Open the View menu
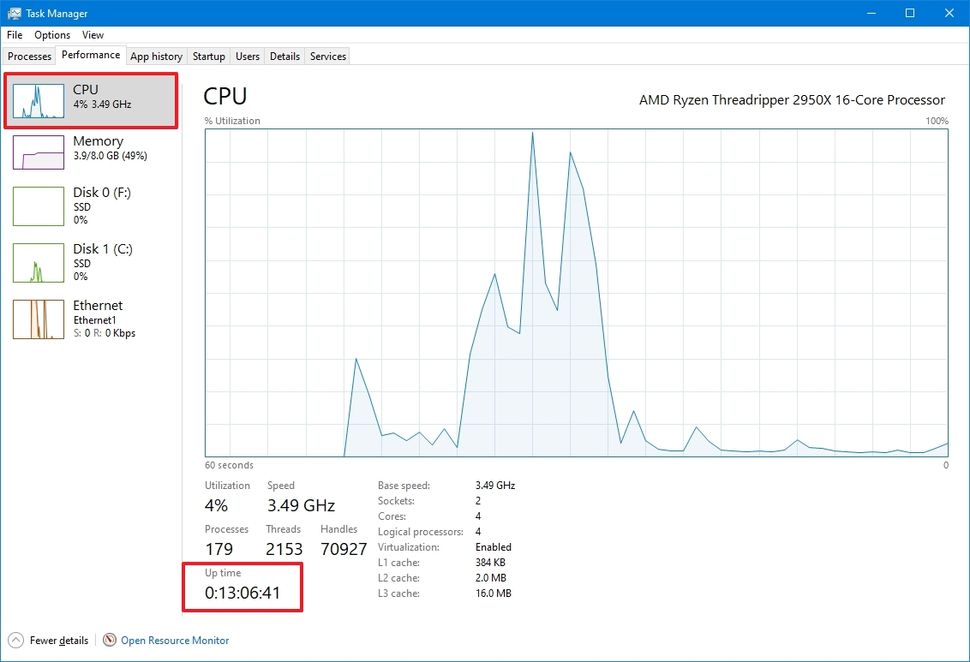Screen dimensions: 970x662 click(x=92, y=34)
